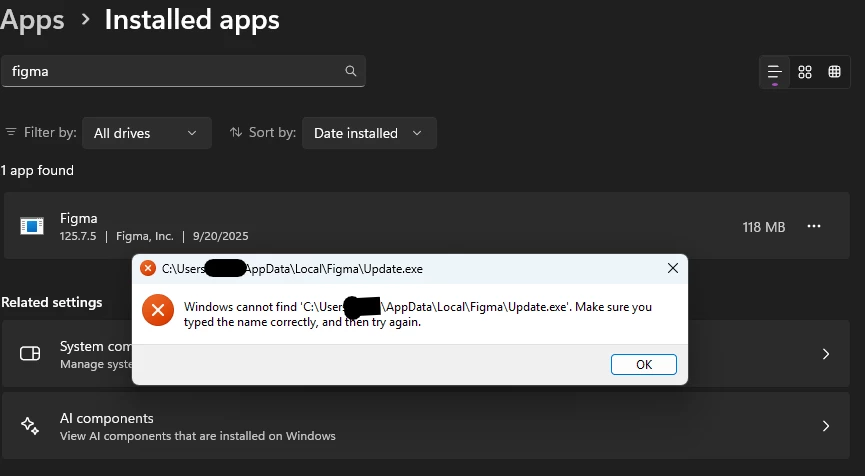This screenshot has width=865, height=476.
Task: Click the Apps breadcrumb link
Action: [32, 20]
